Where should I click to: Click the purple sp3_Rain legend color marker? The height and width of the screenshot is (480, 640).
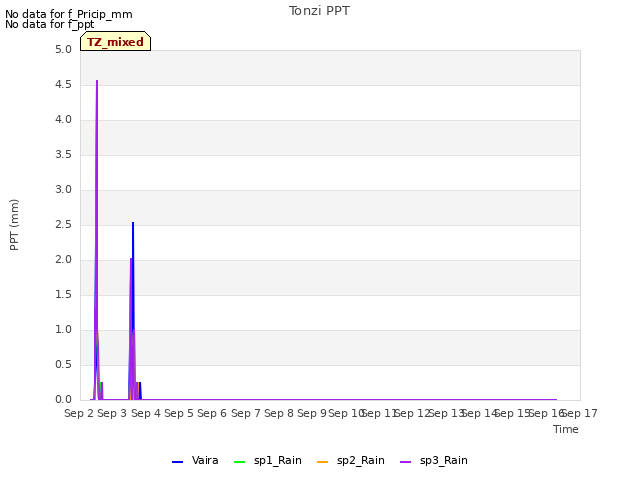[x=405, y=462]
